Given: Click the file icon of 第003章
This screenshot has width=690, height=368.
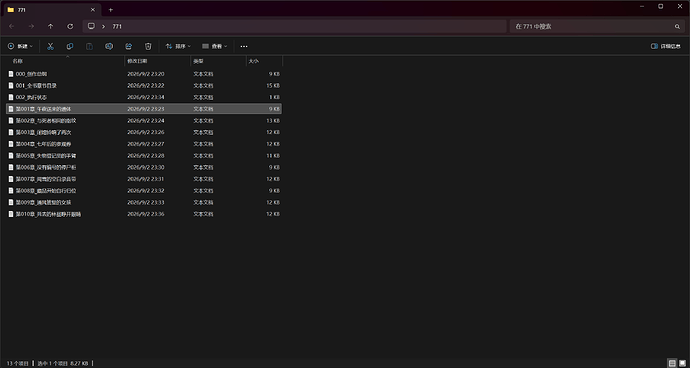Looking at the screenshot, I should click(x=11, y=132).
